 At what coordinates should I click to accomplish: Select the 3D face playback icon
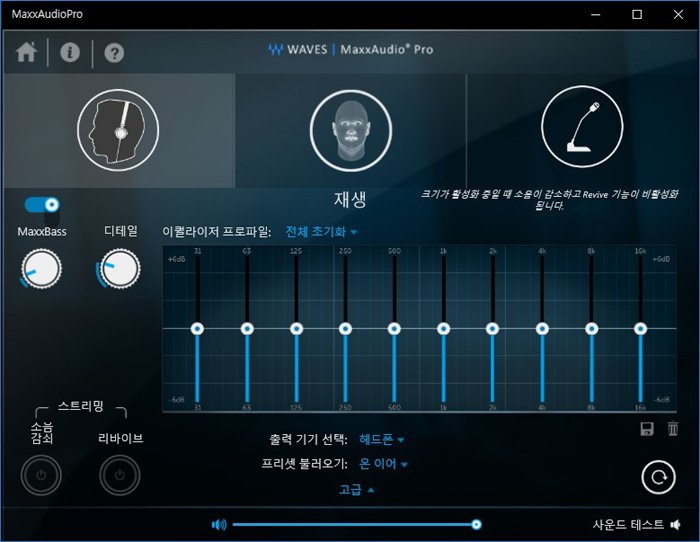351,131
